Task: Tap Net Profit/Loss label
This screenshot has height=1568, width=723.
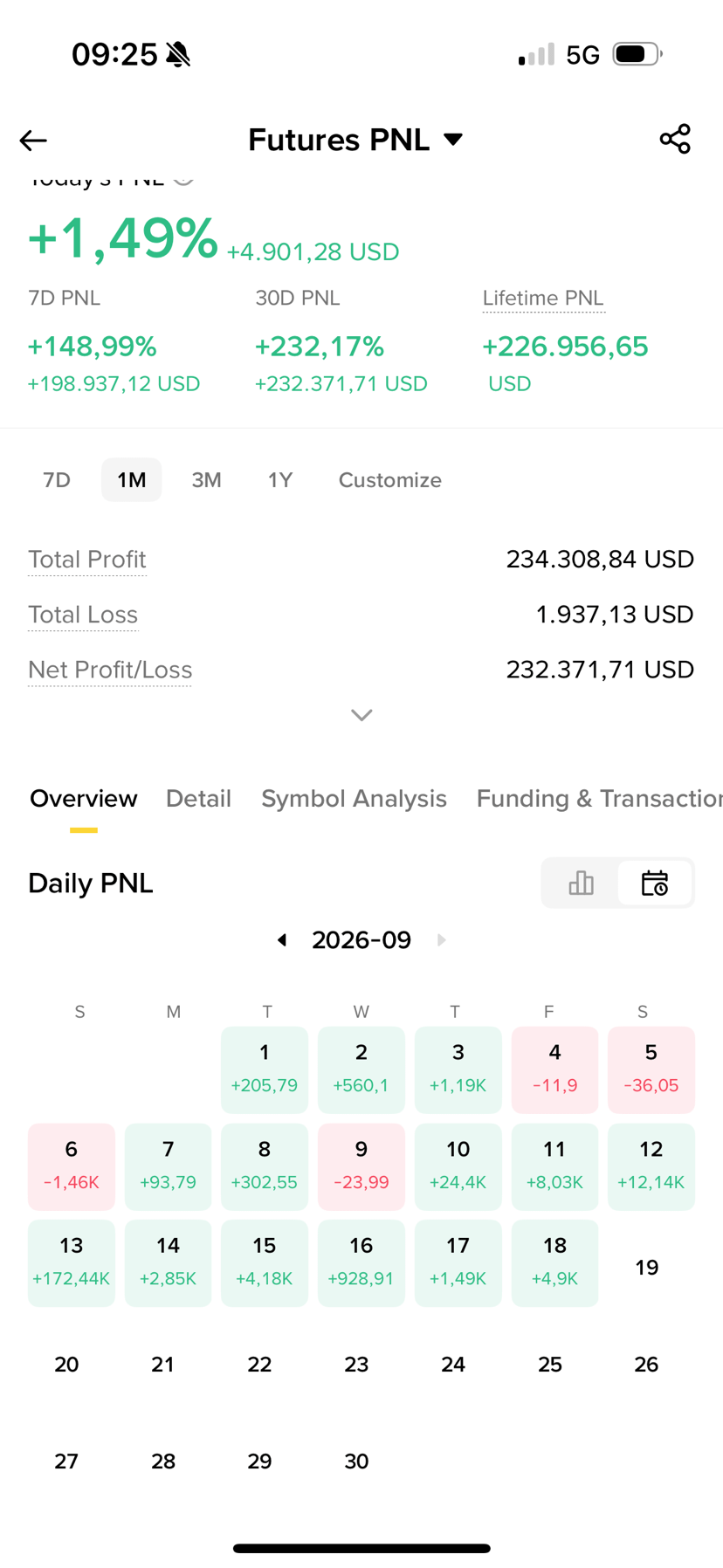Action: click(110, 670)
